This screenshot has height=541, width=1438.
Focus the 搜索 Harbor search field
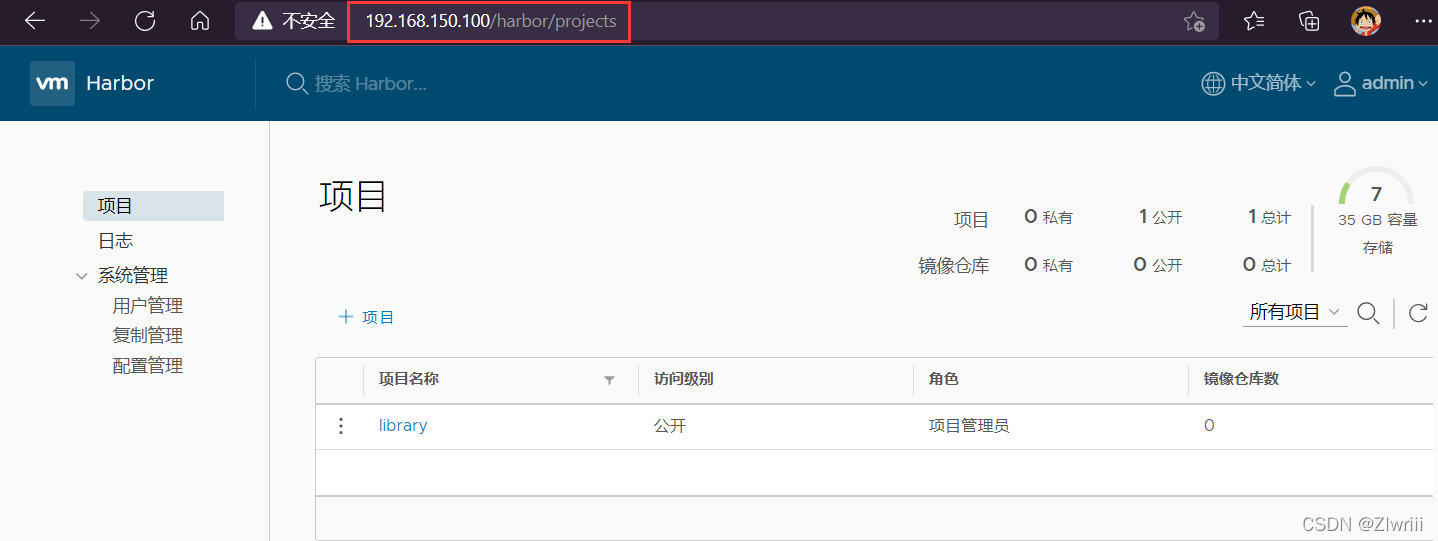371,84
